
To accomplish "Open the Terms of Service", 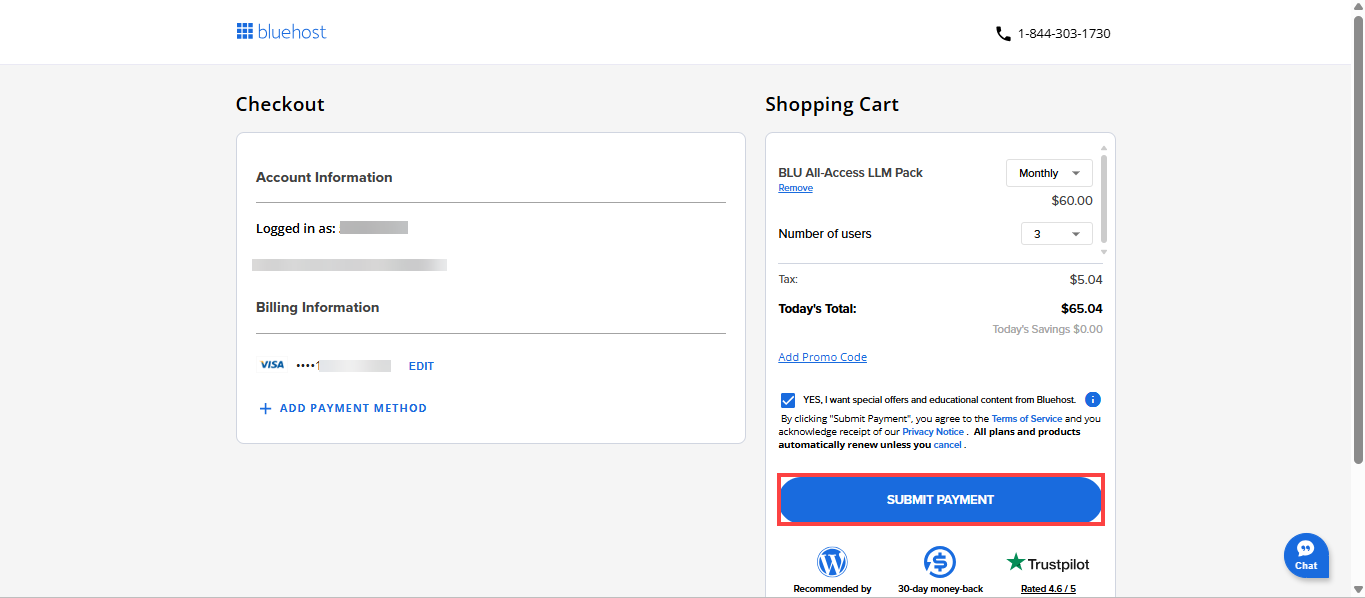I will point(1027,418).
